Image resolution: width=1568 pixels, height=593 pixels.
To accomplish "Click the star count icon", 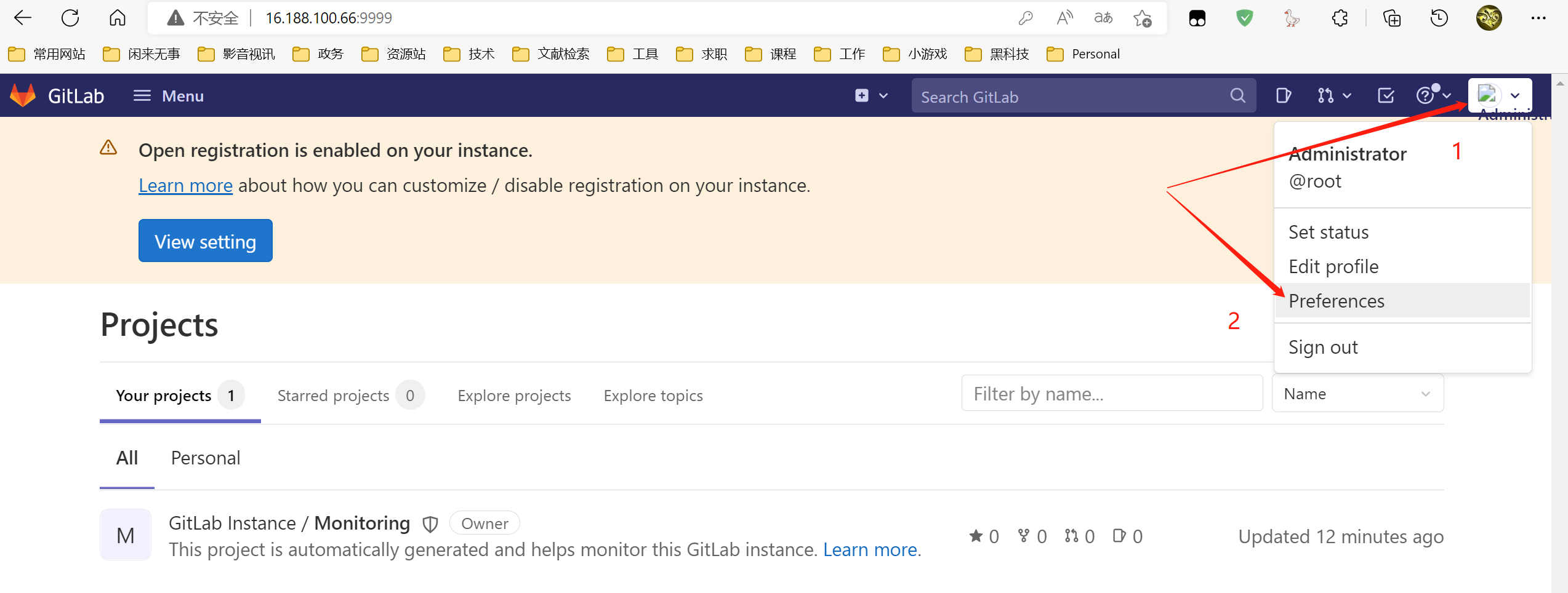I will (x=976, y=536).
